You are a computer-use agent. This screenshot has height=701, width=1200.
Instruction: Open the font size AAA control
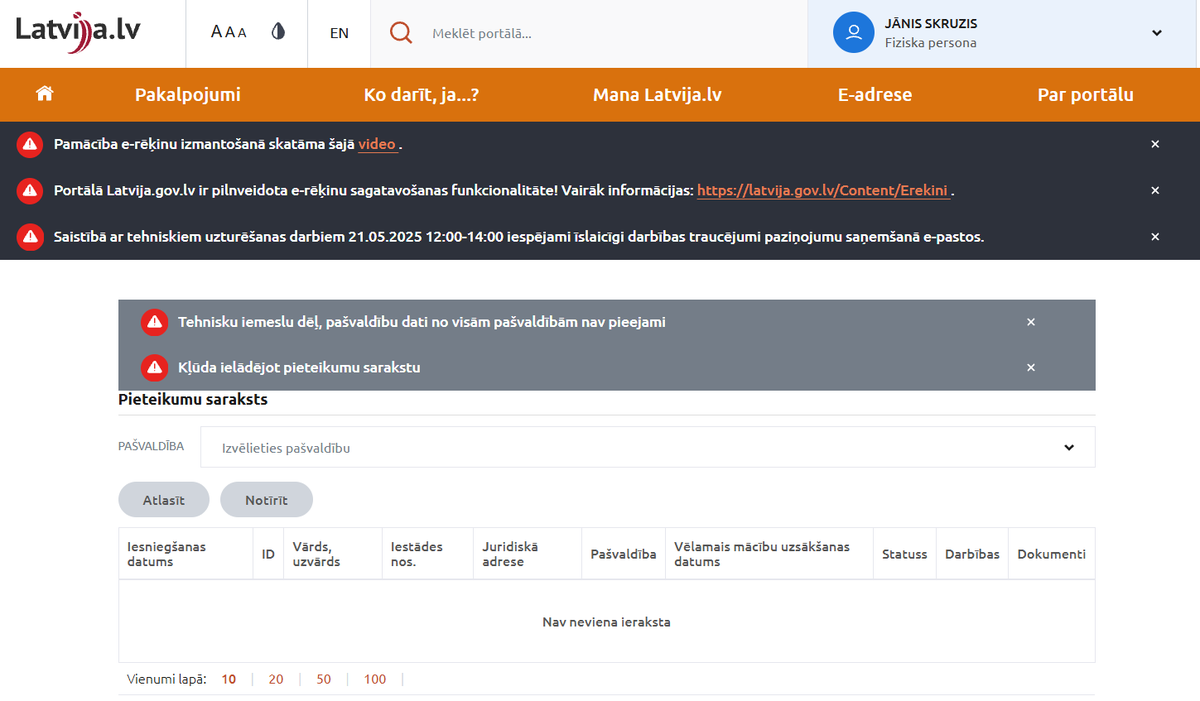(229, 32)
